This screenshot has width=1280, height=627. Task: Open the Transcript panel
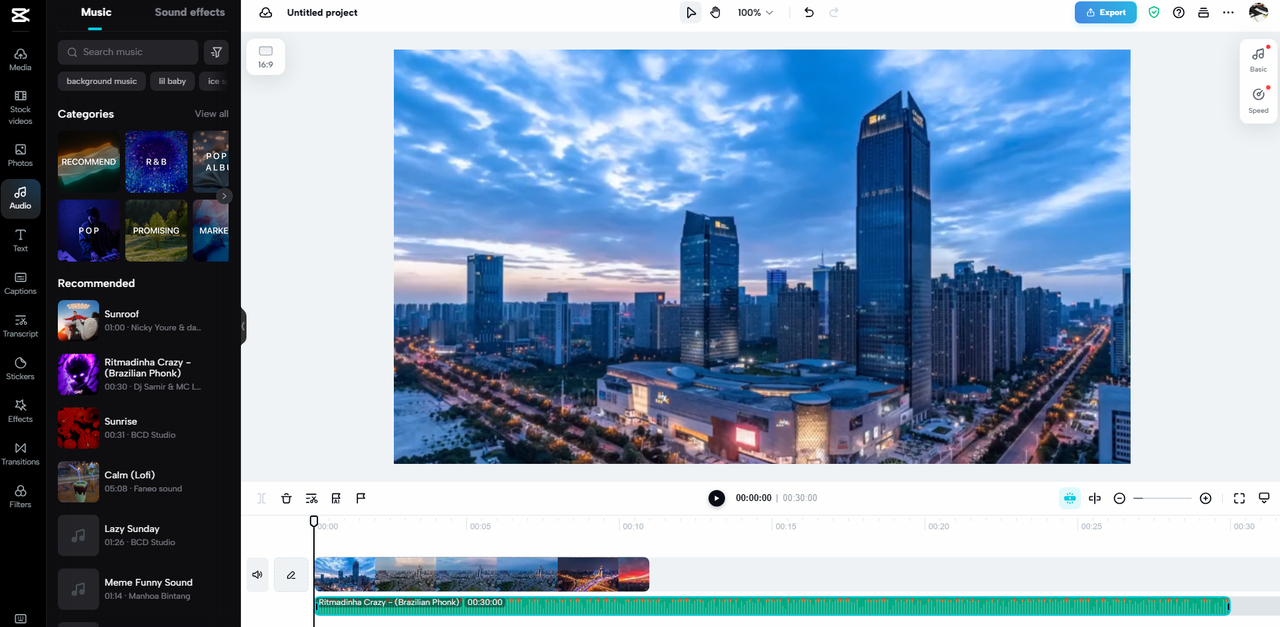[20, 326]
